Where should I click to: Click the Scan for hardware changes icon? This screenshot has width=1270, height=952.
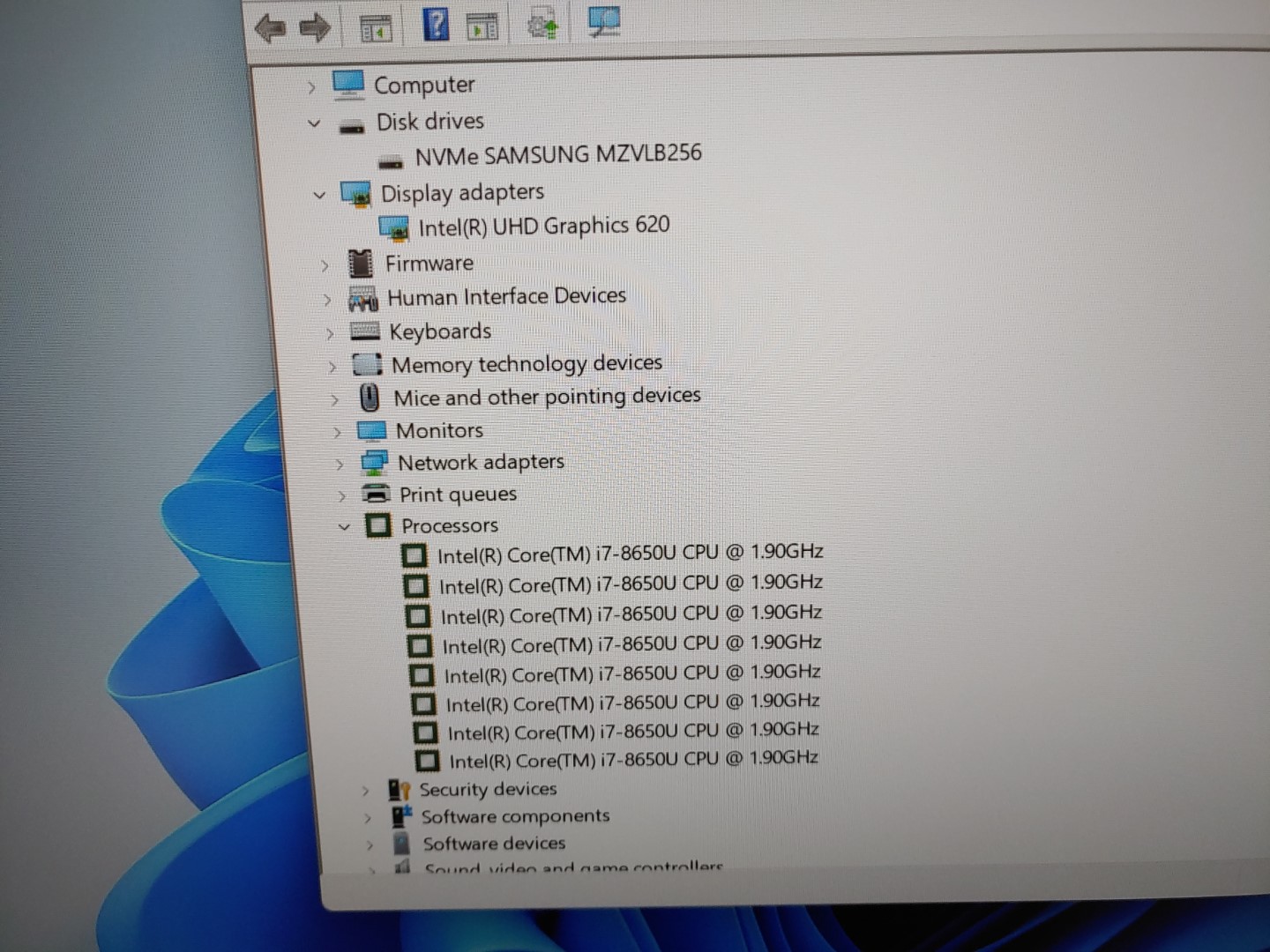pyautogui.click(x=604, y=21)
